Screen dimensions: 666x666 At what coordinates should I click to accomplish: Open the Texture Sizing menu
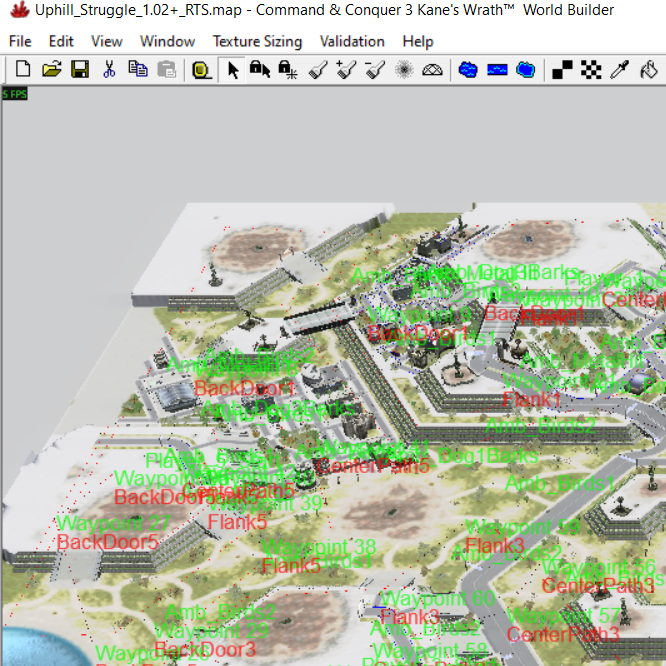[x=257, y=41]
